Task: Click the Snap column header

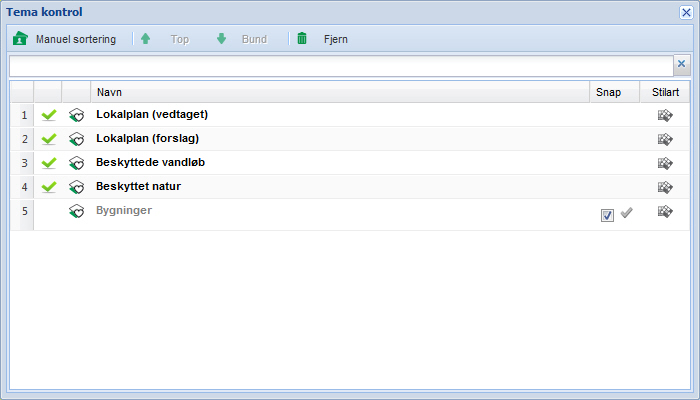Action: pos(608,92)
